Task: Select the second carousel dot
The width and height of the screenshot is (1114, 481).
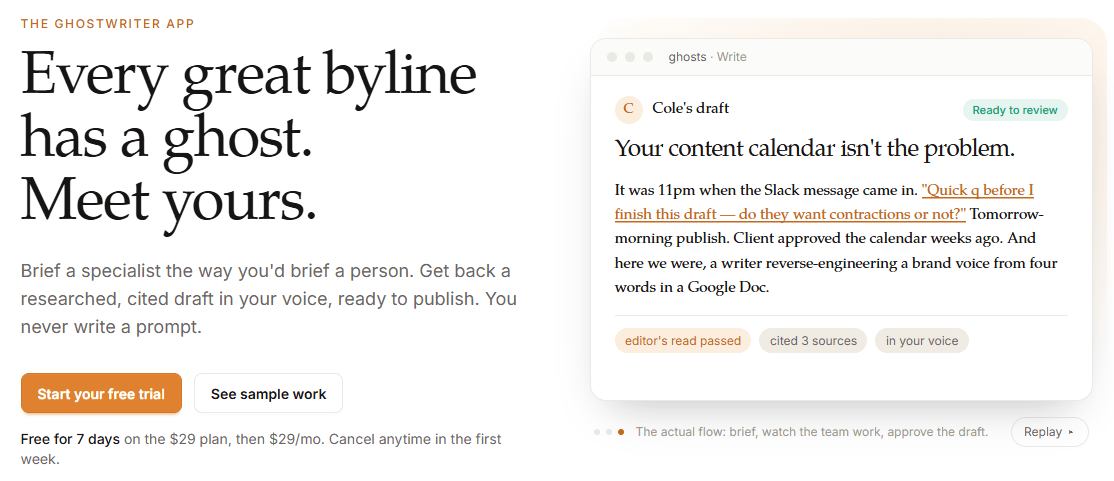Action: click(609, 432)
